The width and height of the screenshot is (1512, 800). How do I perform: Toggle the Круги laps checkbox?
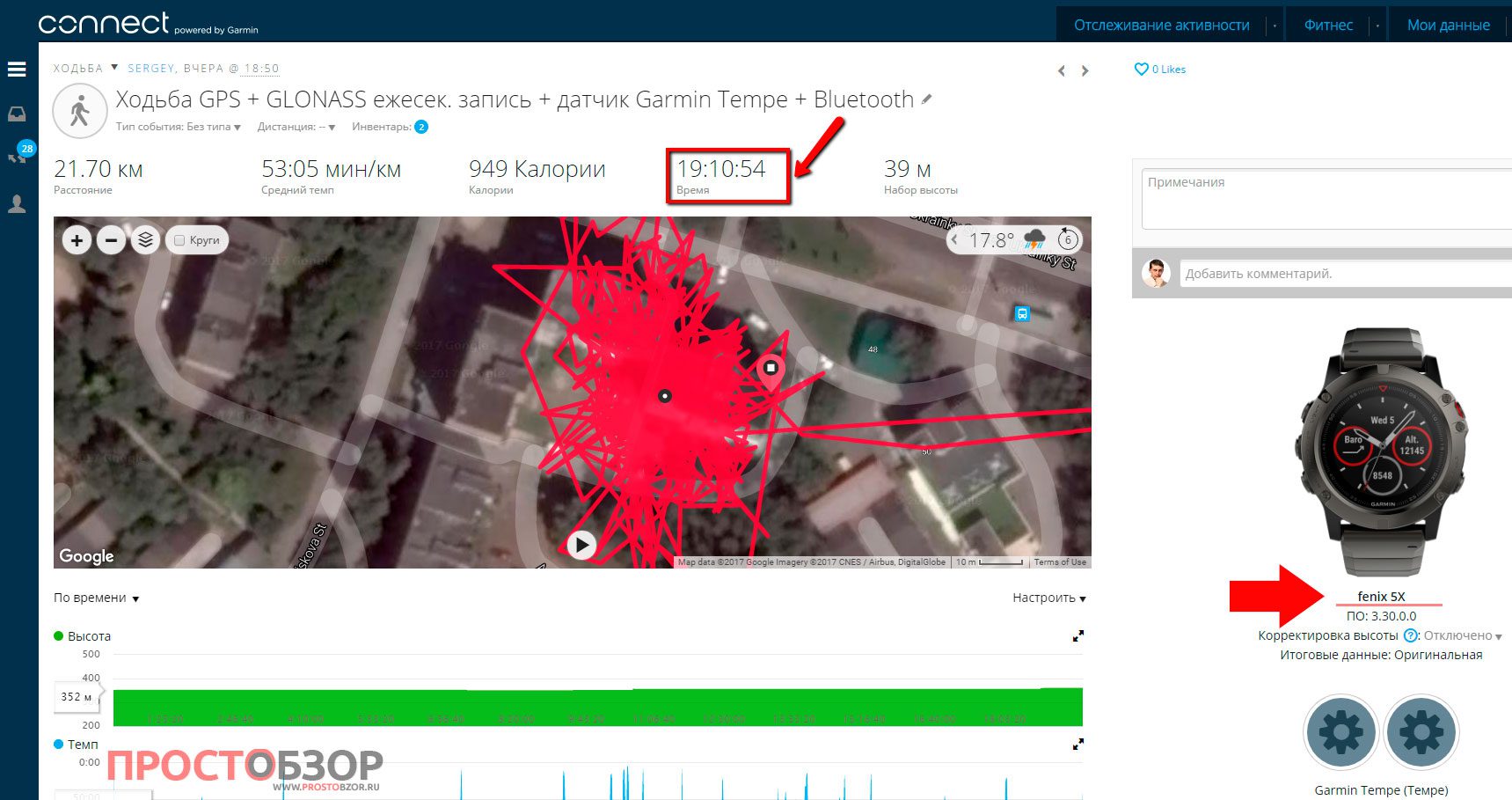pos(179,240)
